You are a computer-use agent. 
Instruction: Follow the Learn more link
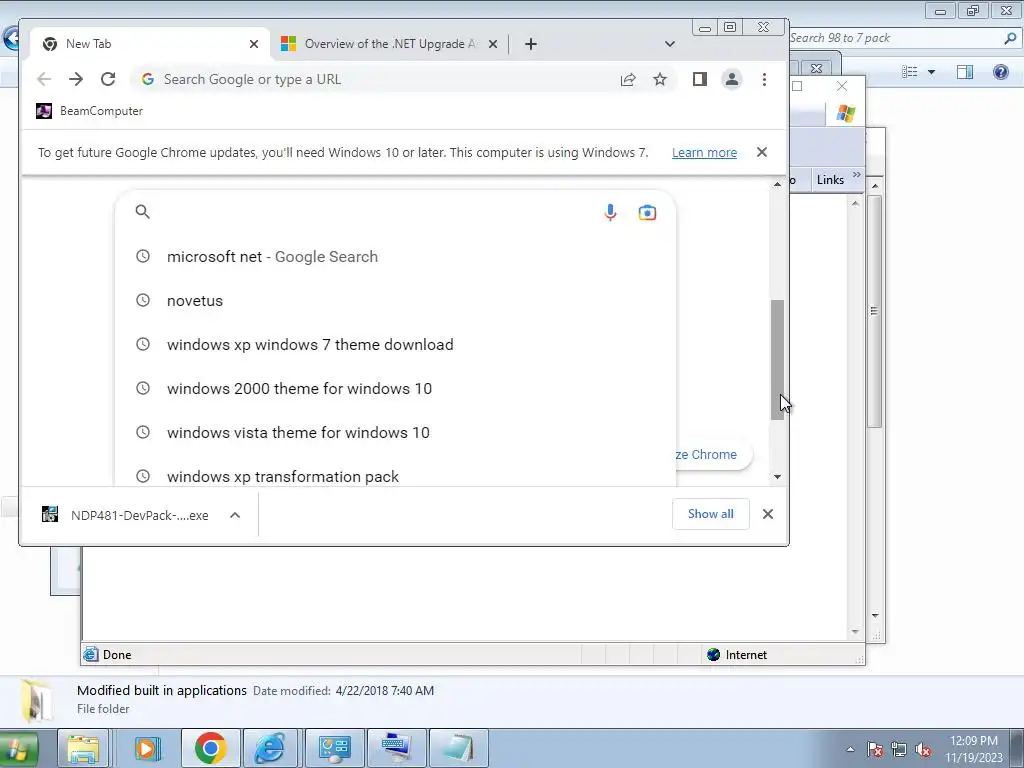704,153
